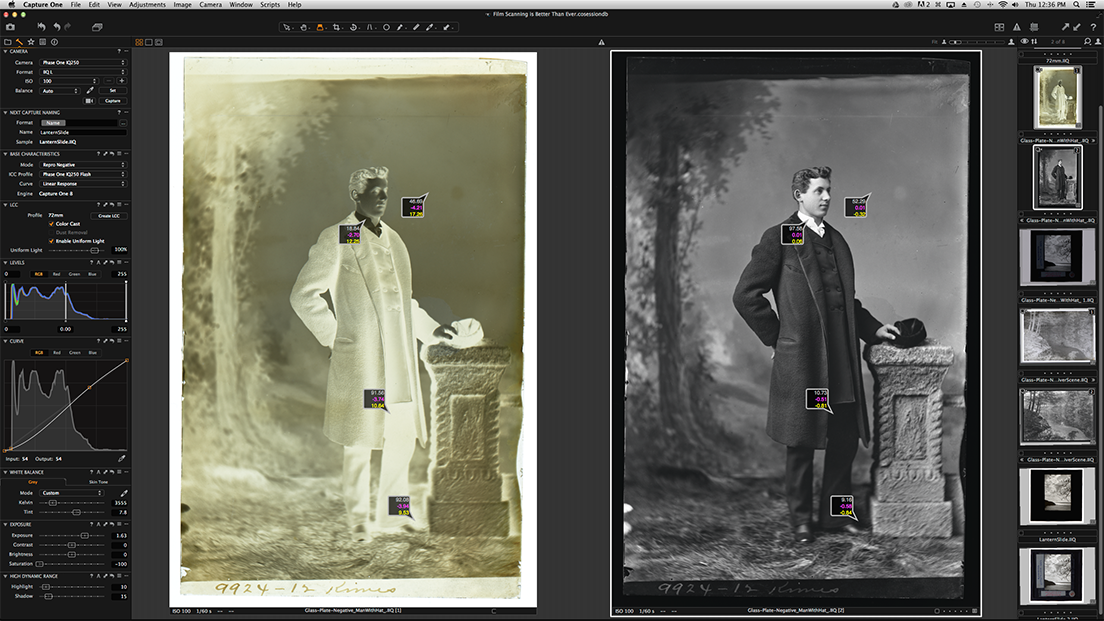Select the RGB channel in Curve
Screen dimensions: 1104x621
(39, 352)
